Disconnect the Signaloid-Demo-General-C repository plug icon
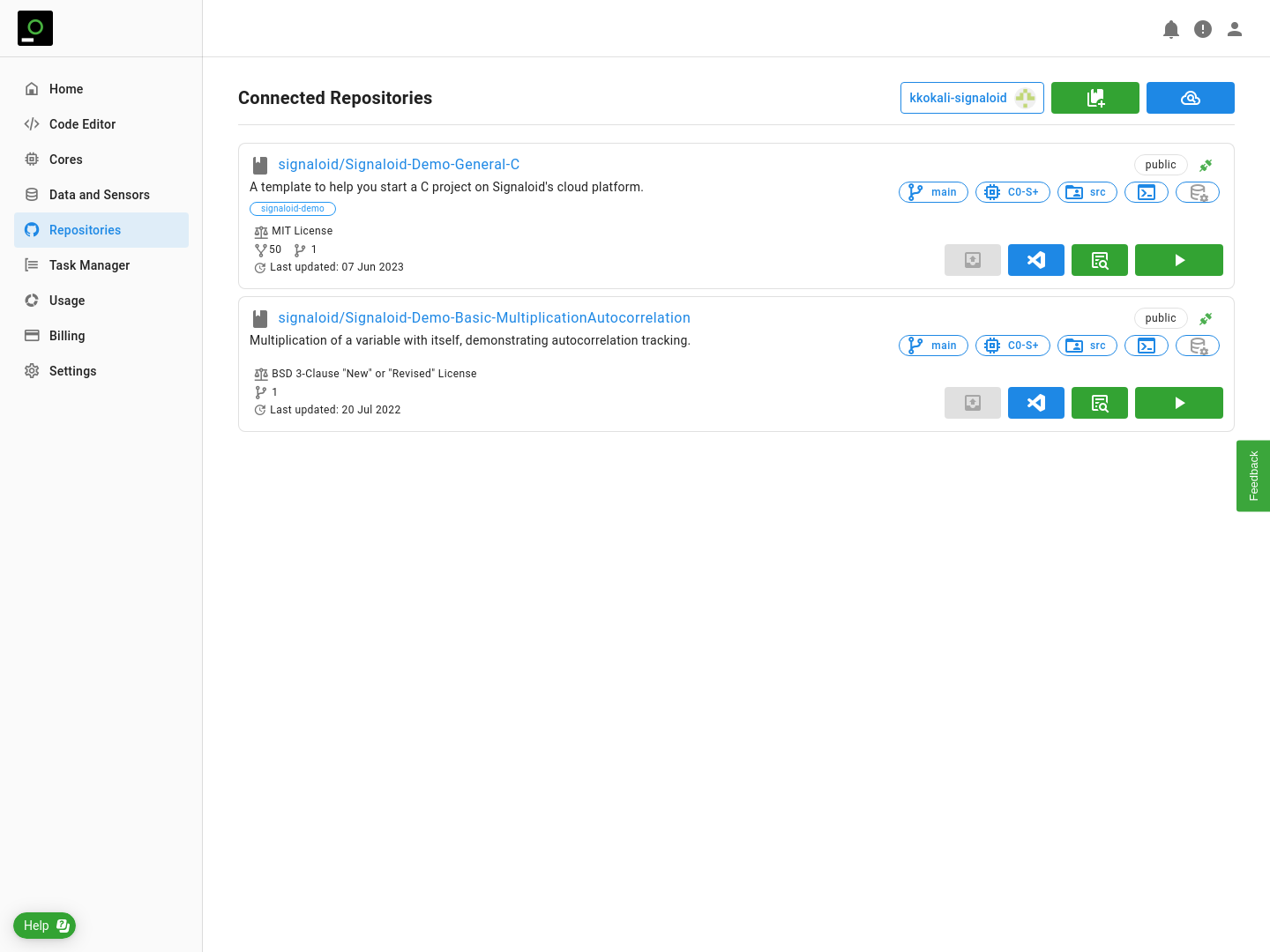 [1206, 165]
